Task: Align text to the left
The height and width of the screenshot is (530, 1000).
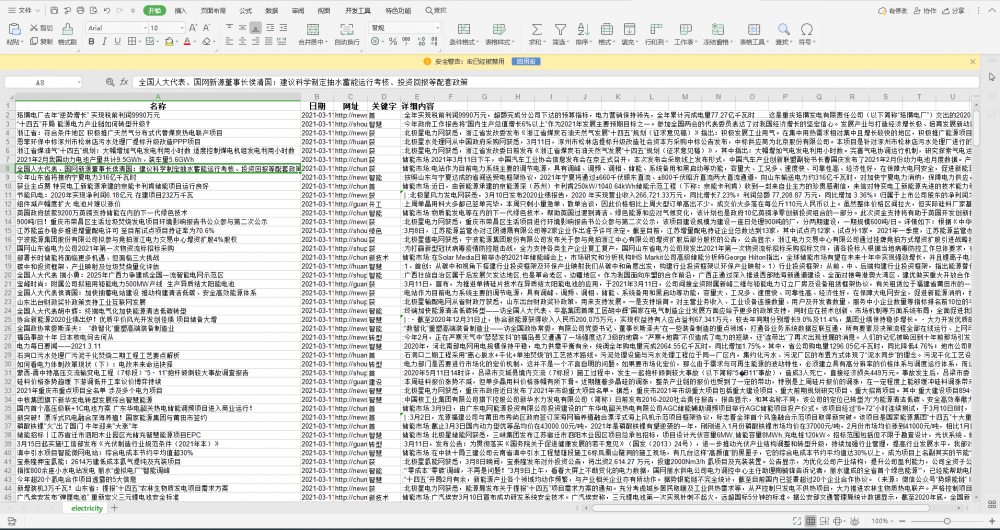Action: (230, 42)
